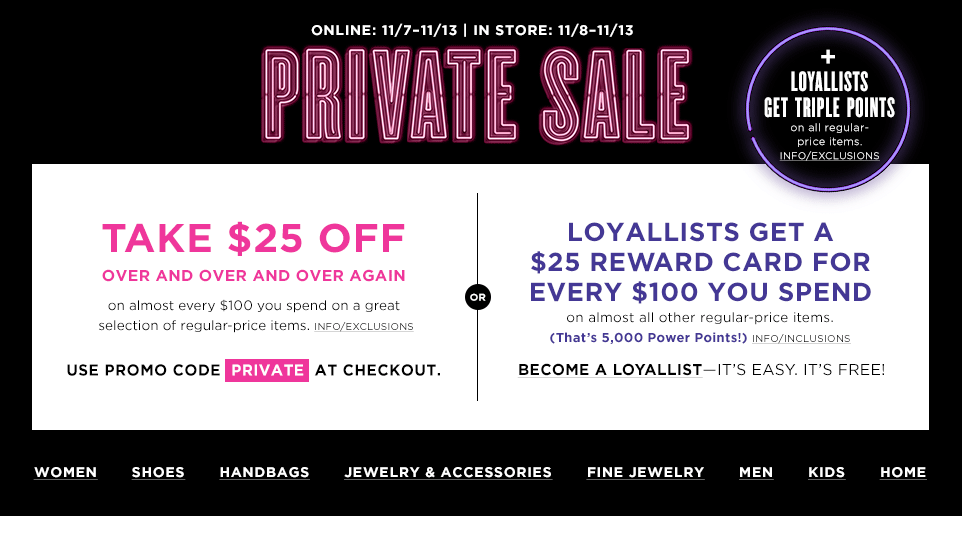Image resolution: width=962 pixels, height=555 pixels.
Task: Select the Fine Jewelry link
Action: tap(645, 472)
